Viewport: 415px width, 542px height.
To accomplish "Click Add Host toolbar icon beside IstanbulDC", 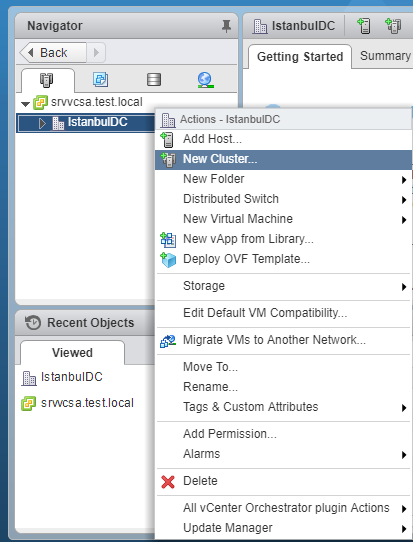I will pos(364,26).
